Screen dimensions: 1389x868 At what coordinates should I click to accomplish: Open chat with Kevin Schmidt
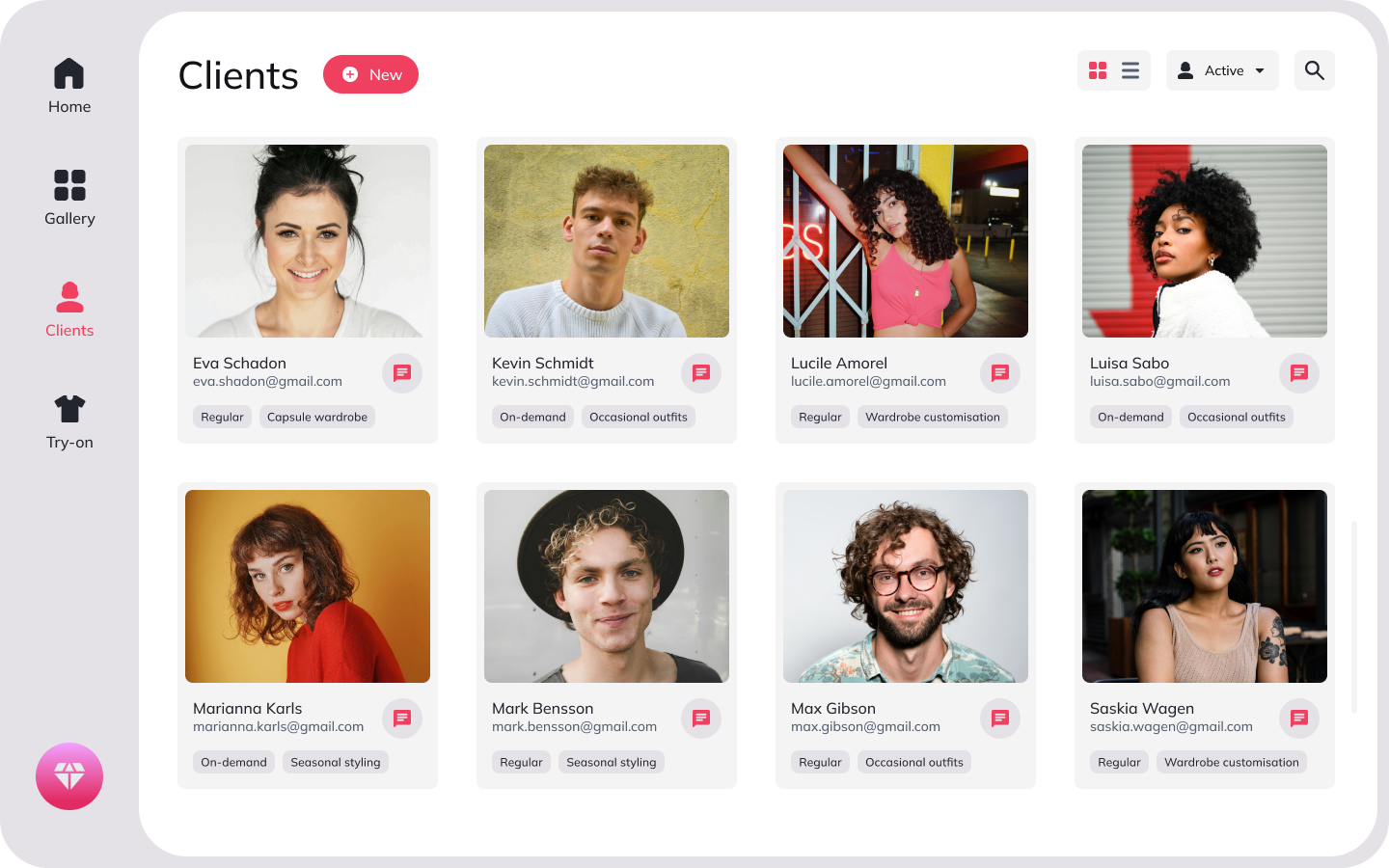[x=701, y=373]
